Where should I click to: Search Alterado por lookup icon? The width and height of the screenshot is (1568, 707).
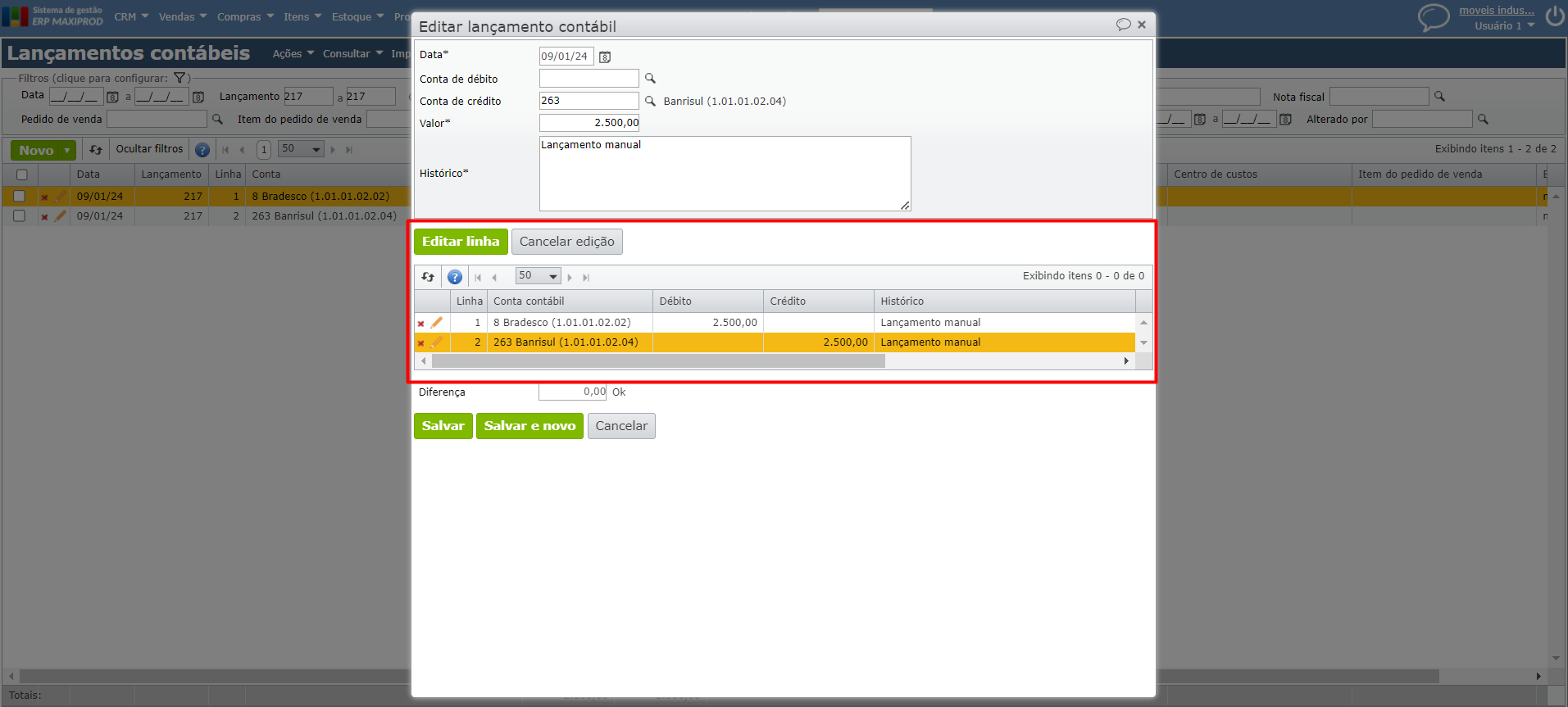coord(1483,120)
